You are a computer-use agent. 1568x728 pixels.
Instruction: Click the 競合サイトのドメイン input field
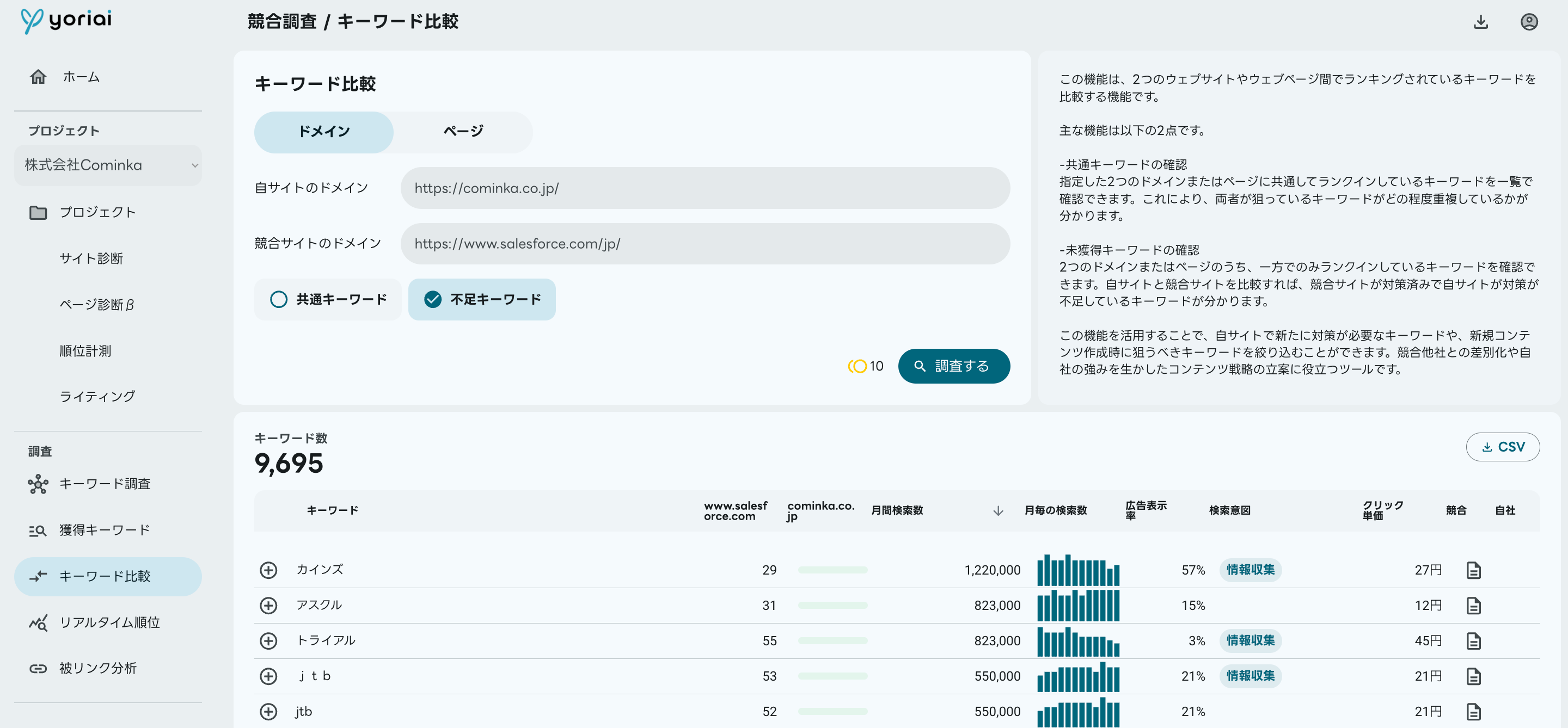coord(705,243)
